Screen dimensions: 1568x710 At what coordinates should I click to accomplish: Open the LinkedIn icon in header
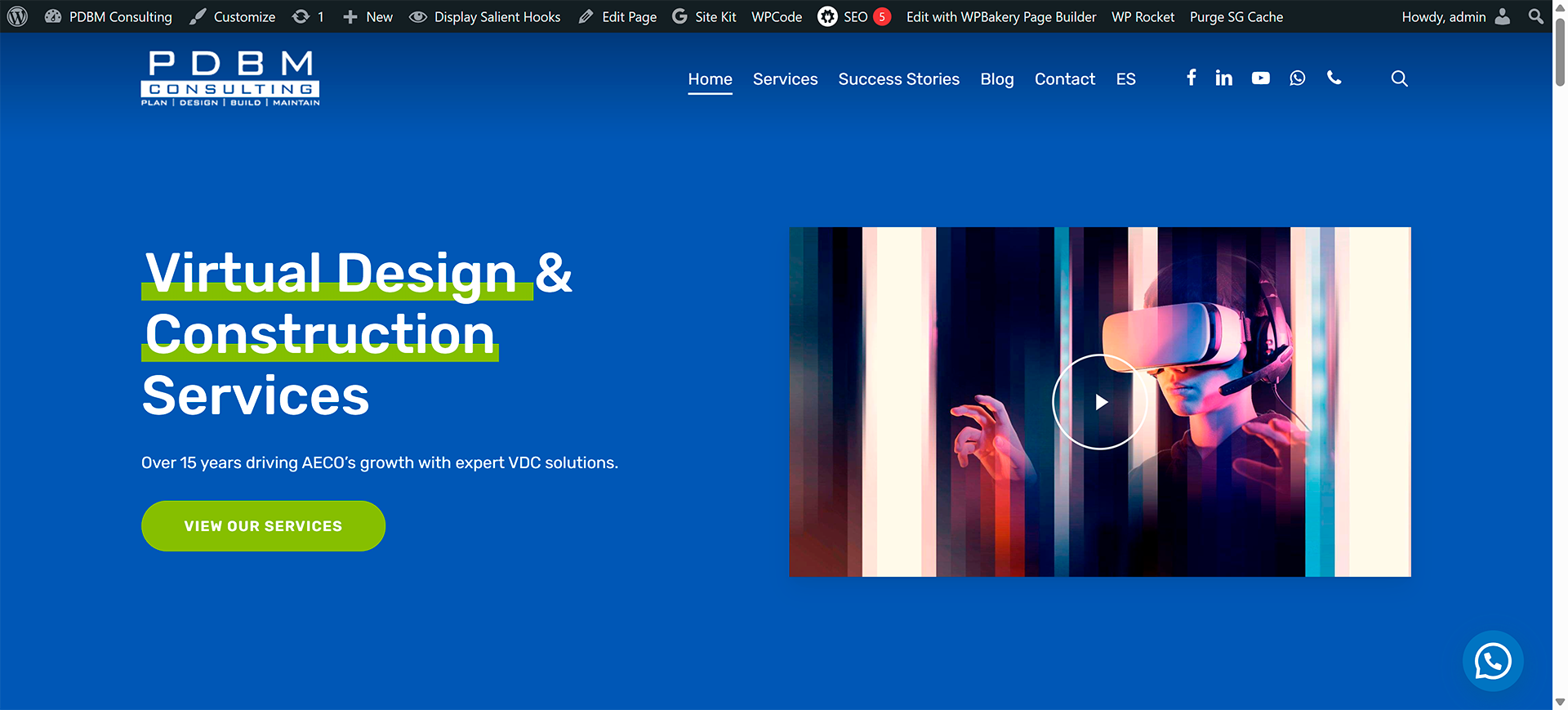(x=1223, y=78)
